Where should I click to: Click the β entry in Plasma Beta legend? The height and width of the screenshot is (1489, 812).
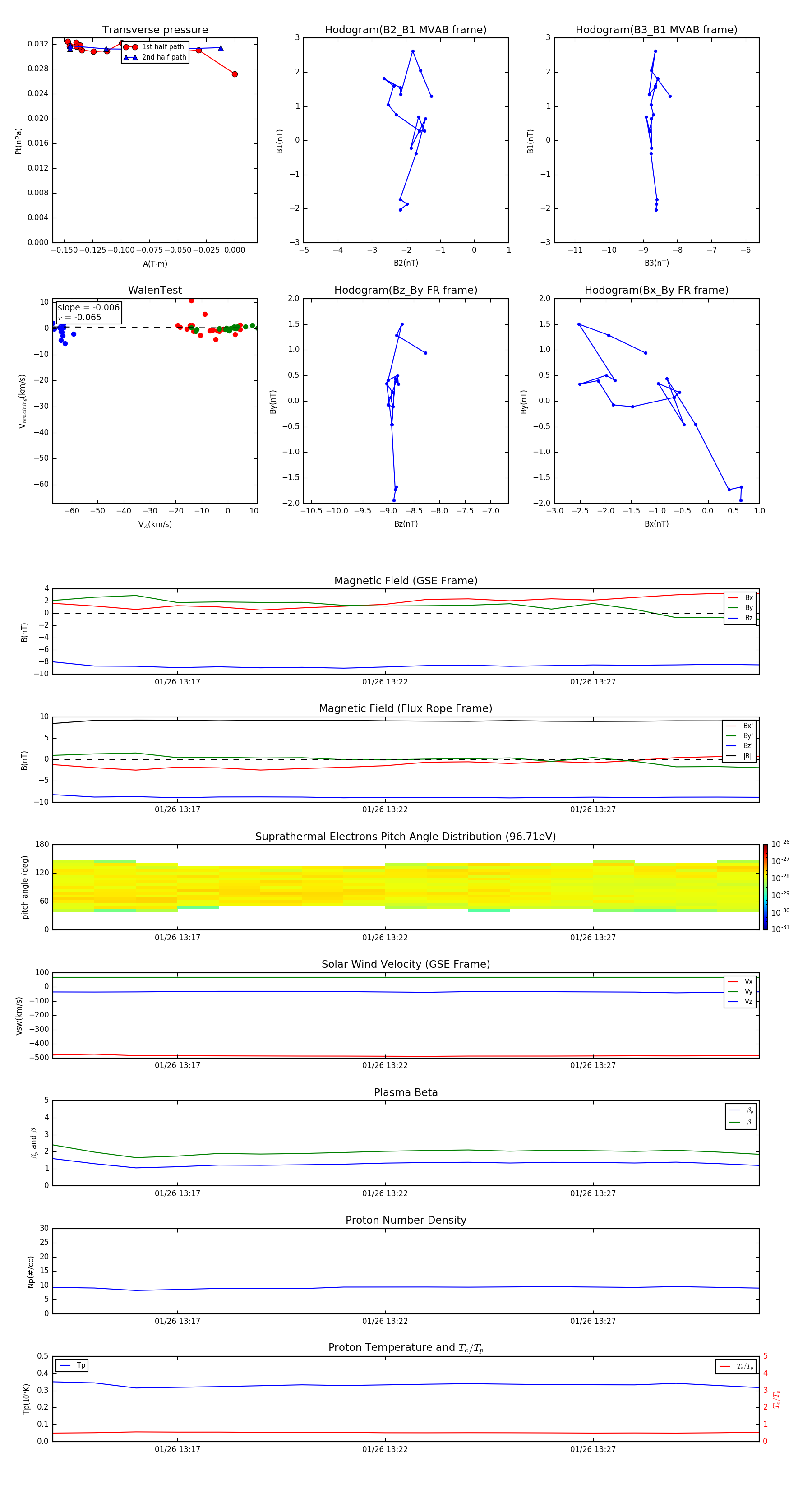[741, 1123]
